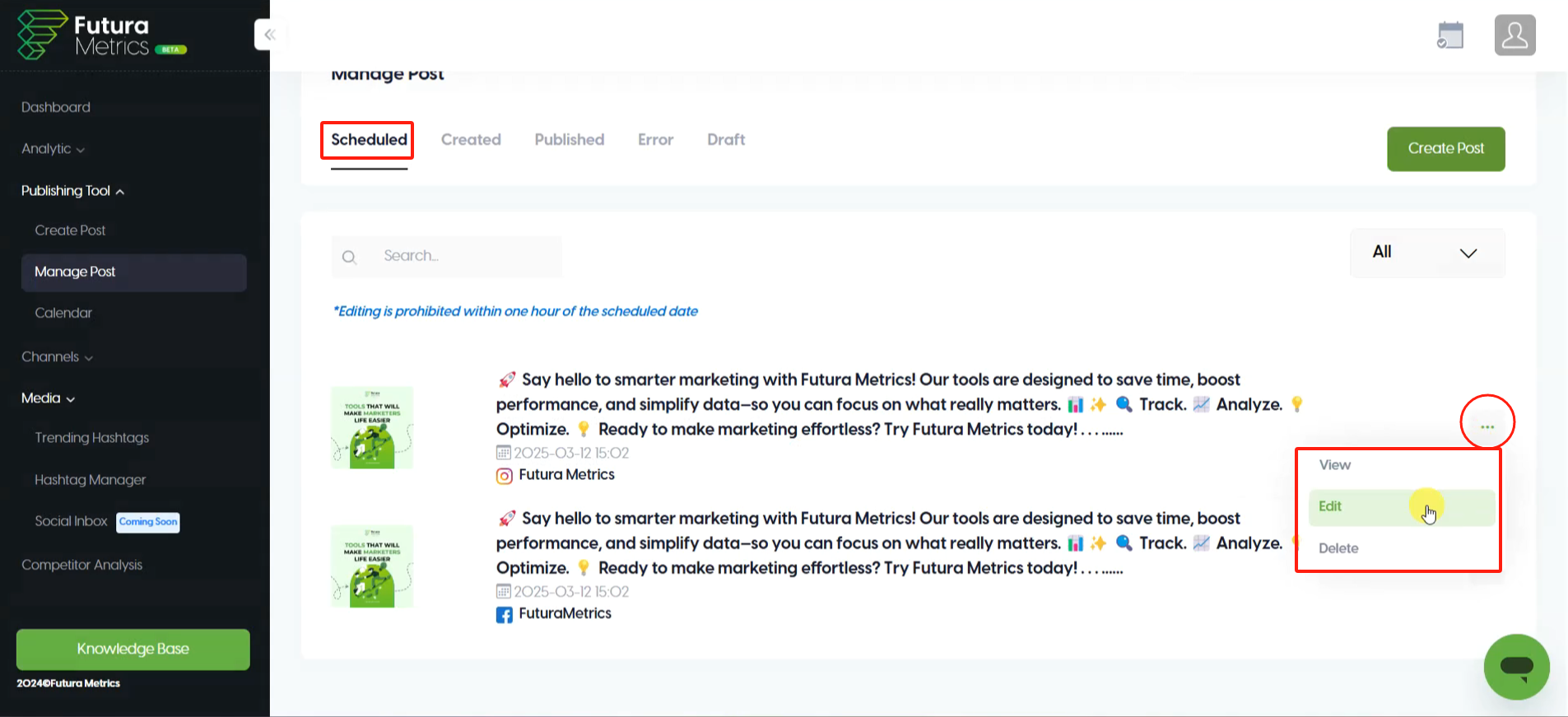Click the editing prohibited notice text

point(515,311)
